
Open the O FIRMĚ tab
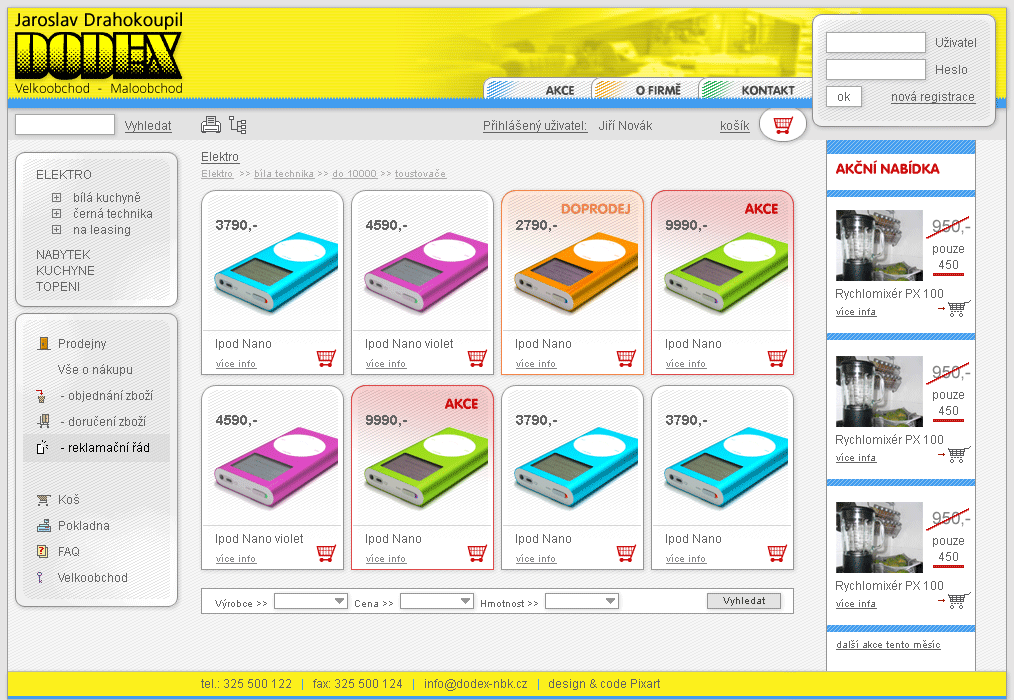tap(646, 89)
